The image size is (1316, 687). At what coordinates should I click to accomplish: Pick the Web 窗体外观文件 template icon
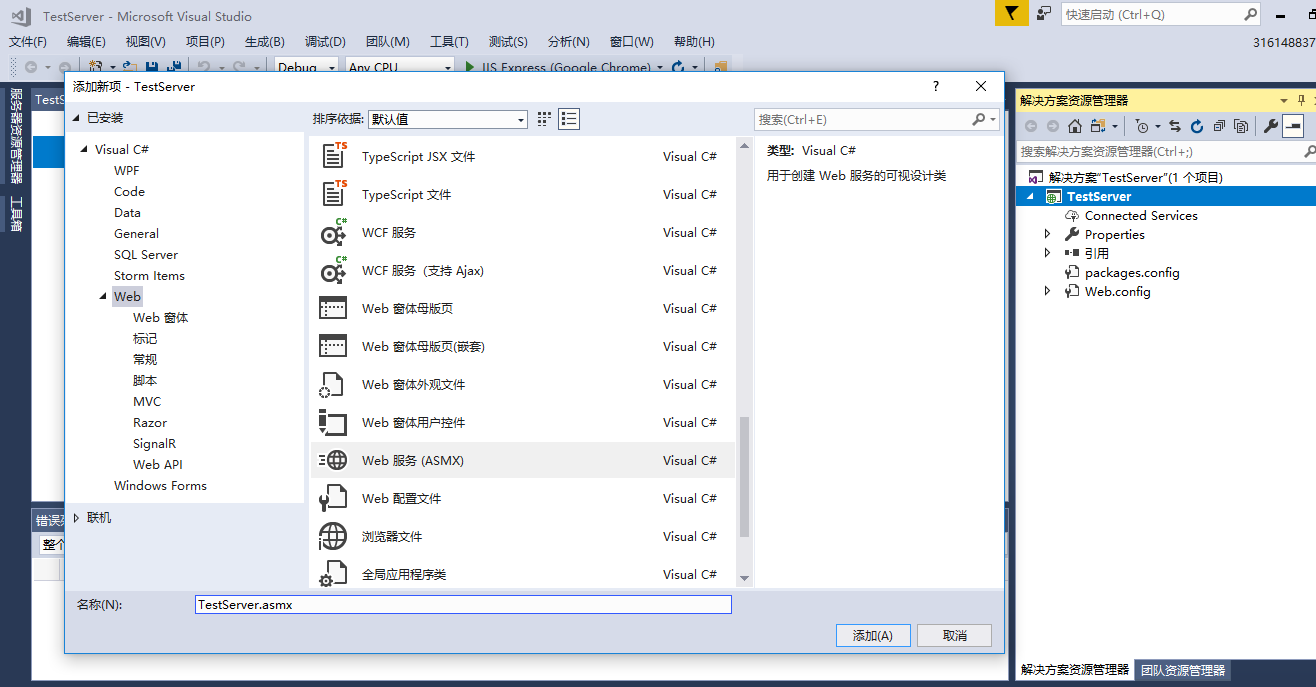tap(332, 384)
